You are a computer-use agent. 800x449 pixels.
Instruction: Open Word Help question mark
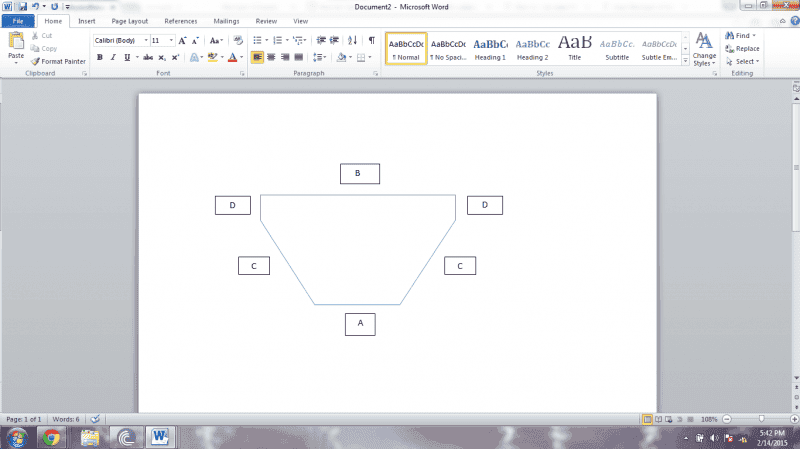click(x=795, y=21)
